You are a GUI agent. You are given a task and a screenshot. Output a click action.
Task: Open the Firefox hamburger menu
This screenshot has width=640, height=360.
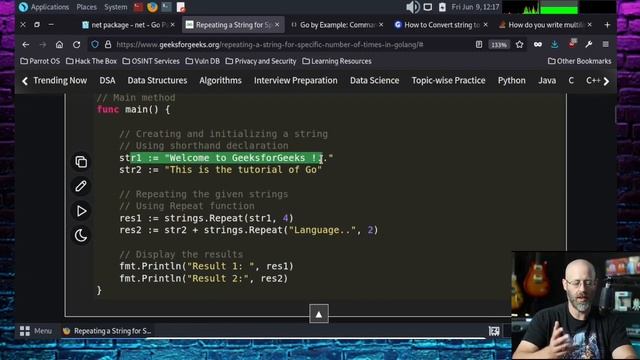point(606,44)
